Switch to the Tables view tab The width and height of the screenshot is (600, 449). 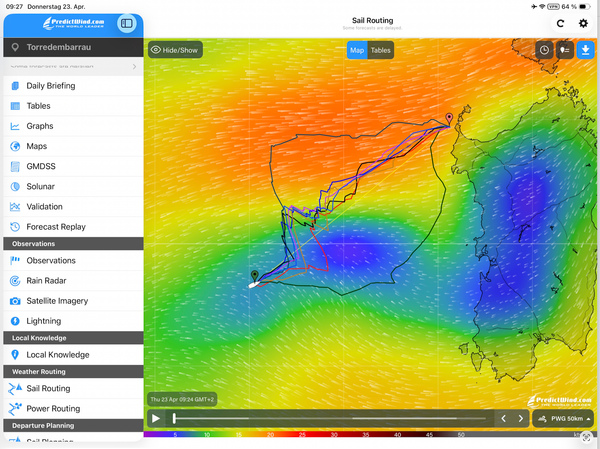tap(381, 50)
